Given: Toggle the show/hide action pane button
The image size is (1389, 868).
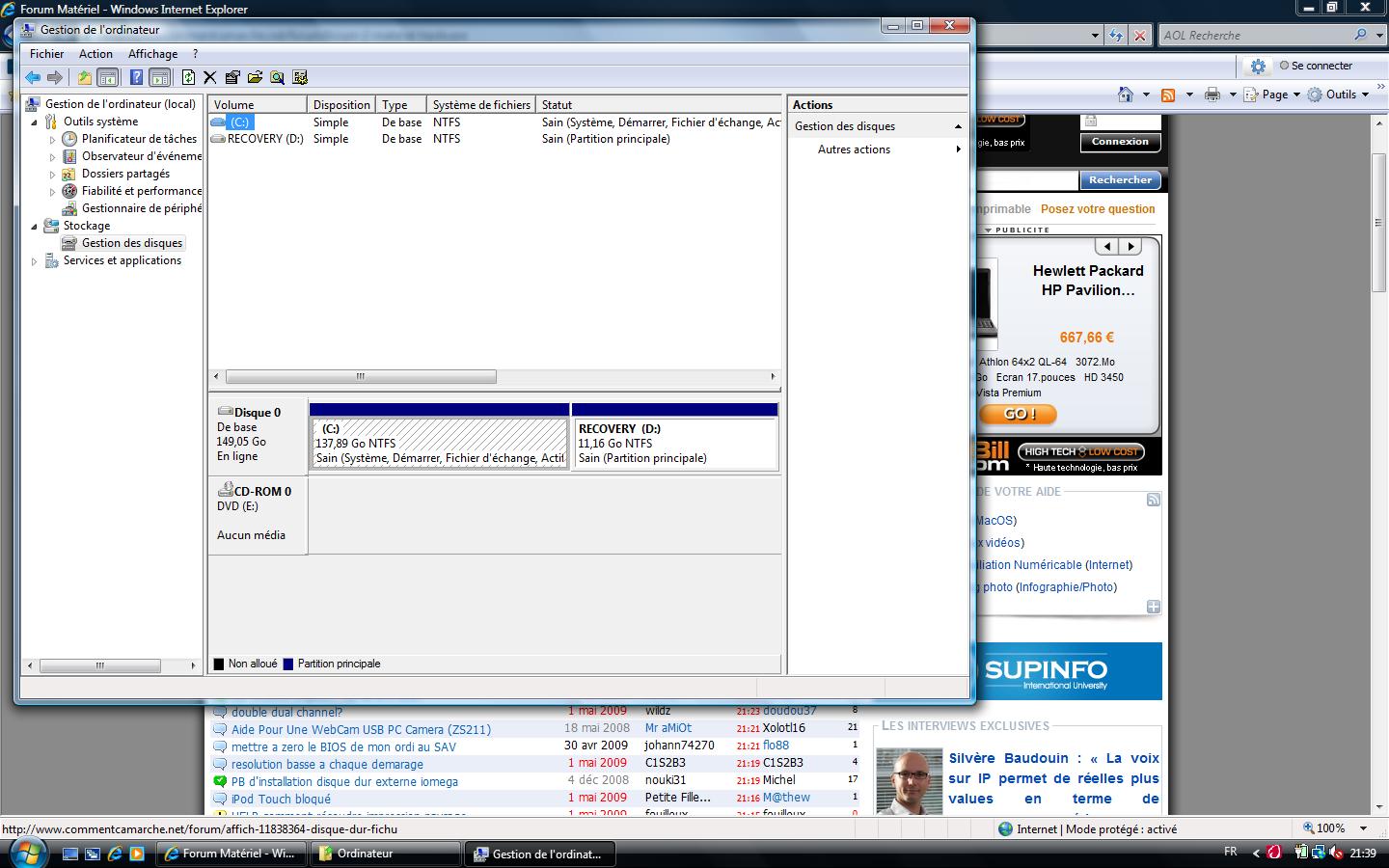Looking at the screenshot, I should pyautogui.click(x=160, y=78).
